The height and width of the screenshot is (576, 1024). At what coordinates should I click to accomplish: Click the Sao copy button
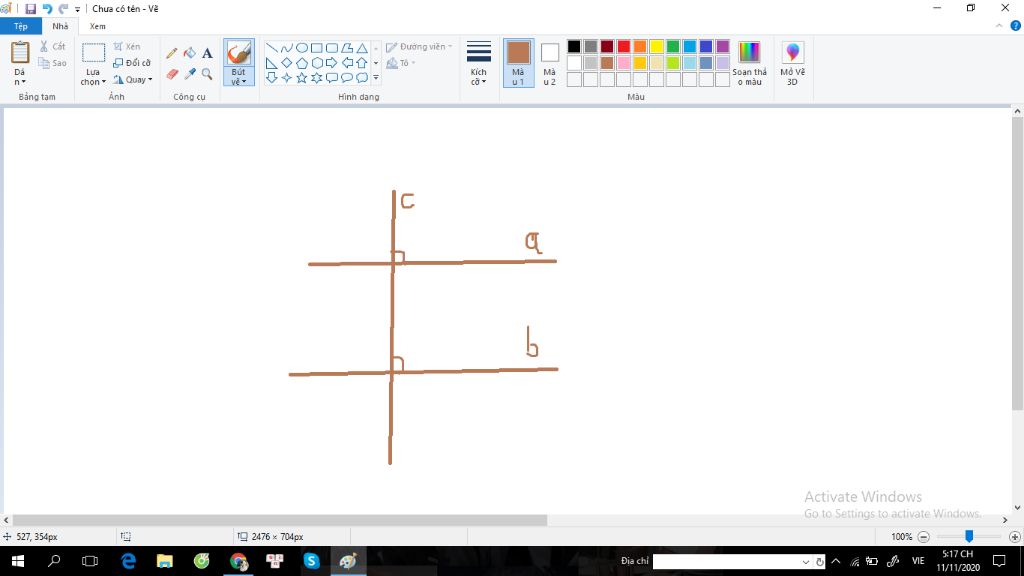(52, 63)
